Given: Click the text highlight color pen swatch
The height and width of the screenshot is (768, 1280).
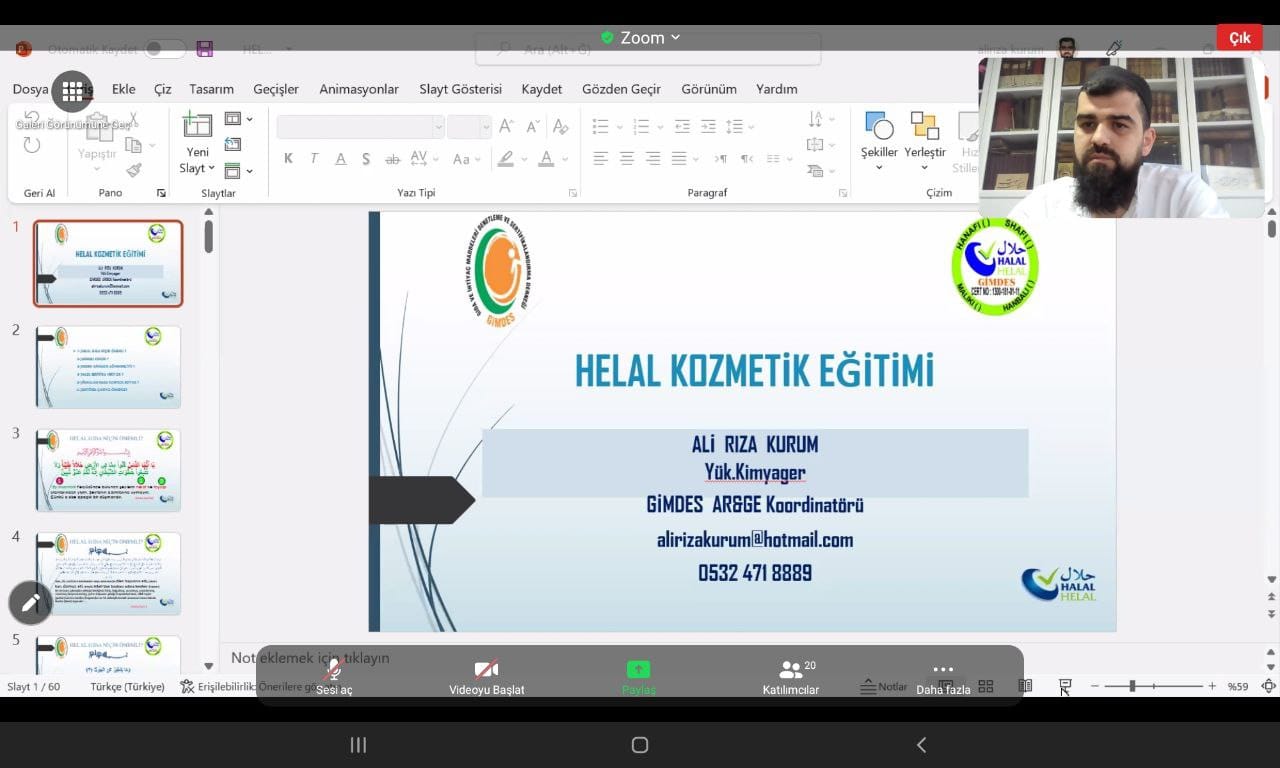Looking at the screenshot, I should tap(506, 158).
